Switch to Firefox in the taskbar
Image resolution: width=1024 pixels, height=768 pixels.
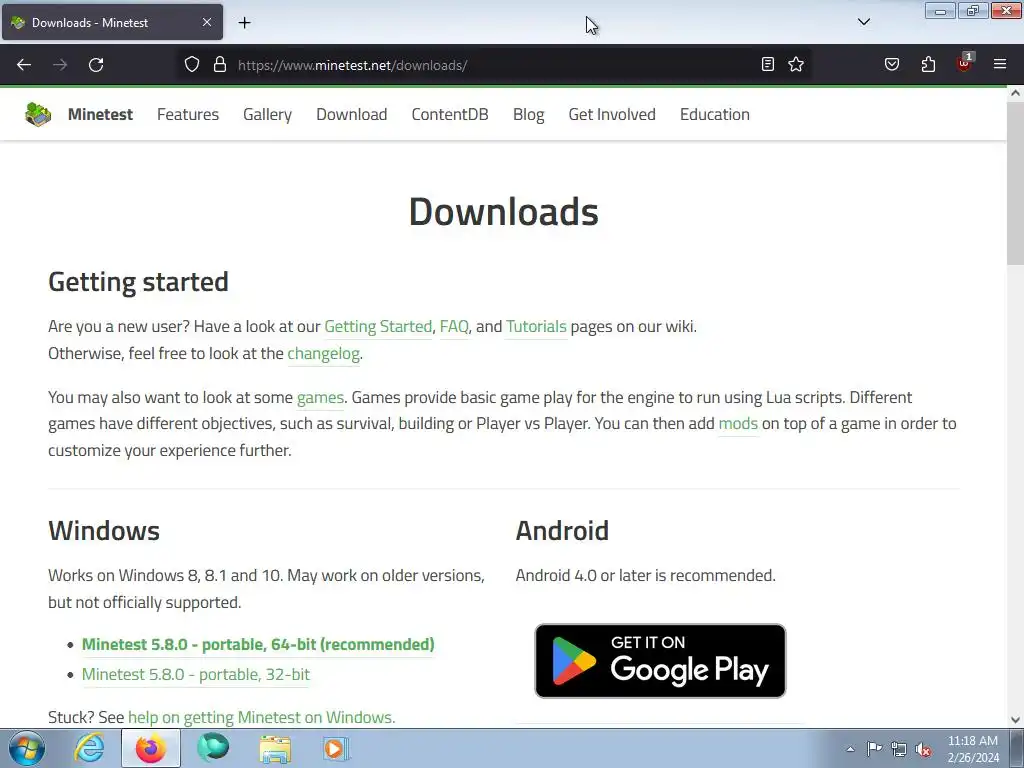151,748
